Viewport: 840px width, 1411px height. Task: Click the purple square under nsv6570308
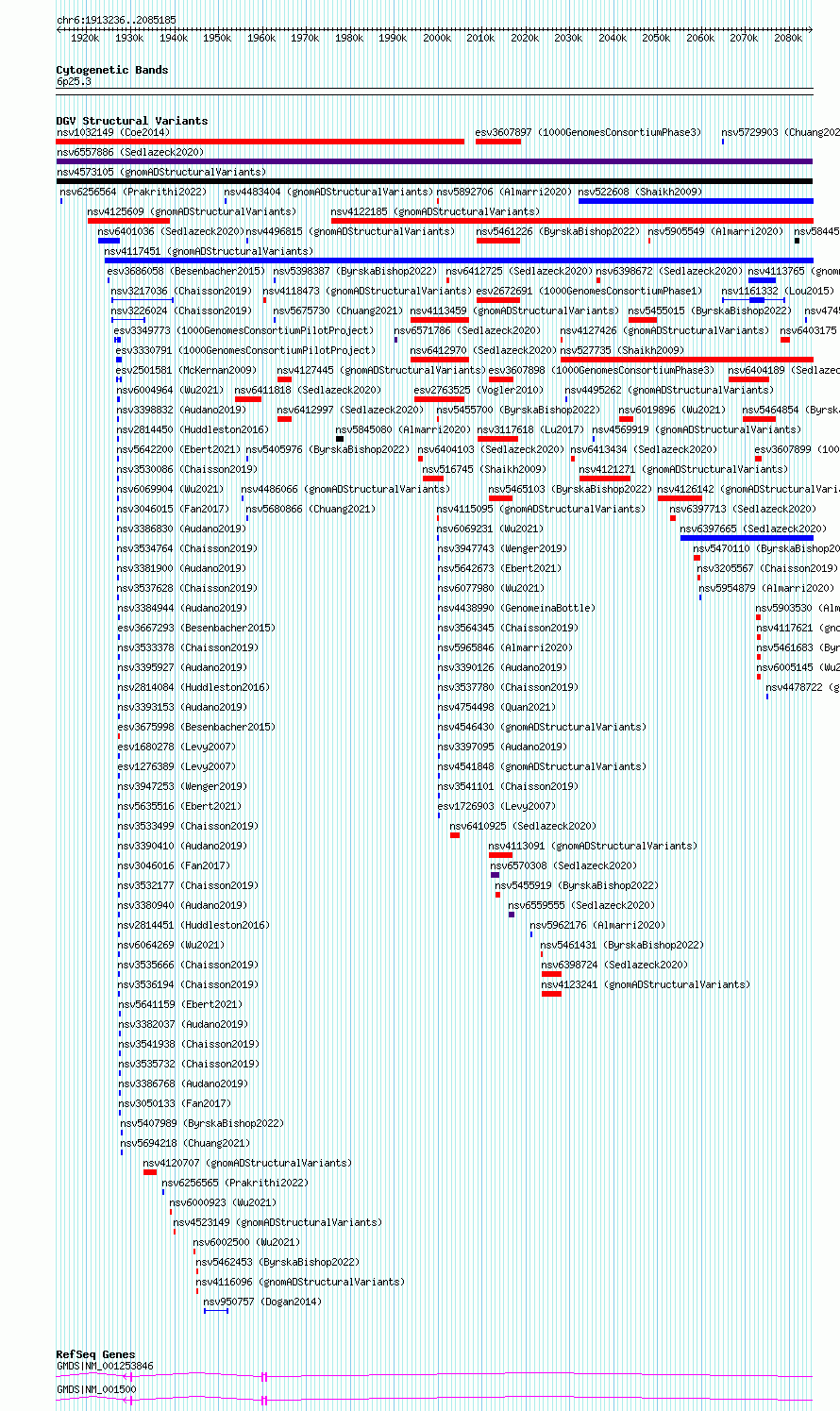pyautogui.click(x=495, y=875)
